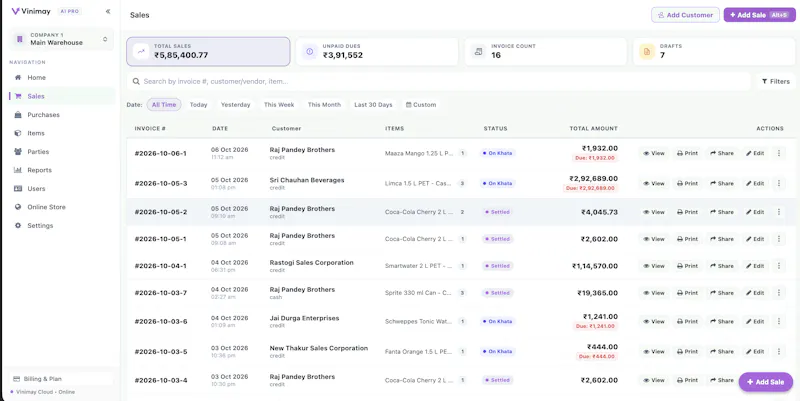Print invoice #2026-10-05-1
800x401 pixels.
pyautogui.click(x=687, y=239)
